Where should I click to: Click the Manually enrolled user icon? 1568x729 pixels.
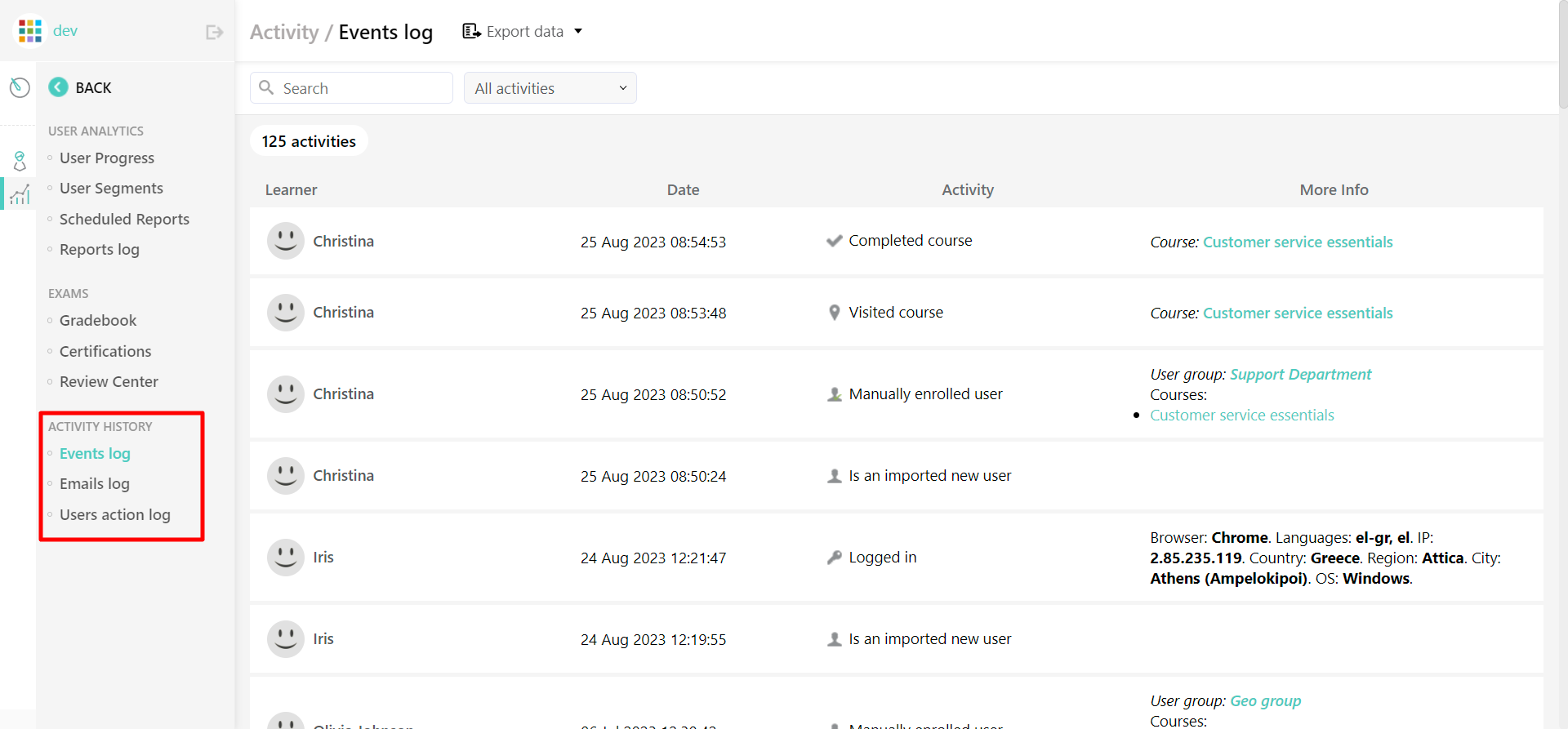click(834, 394)
